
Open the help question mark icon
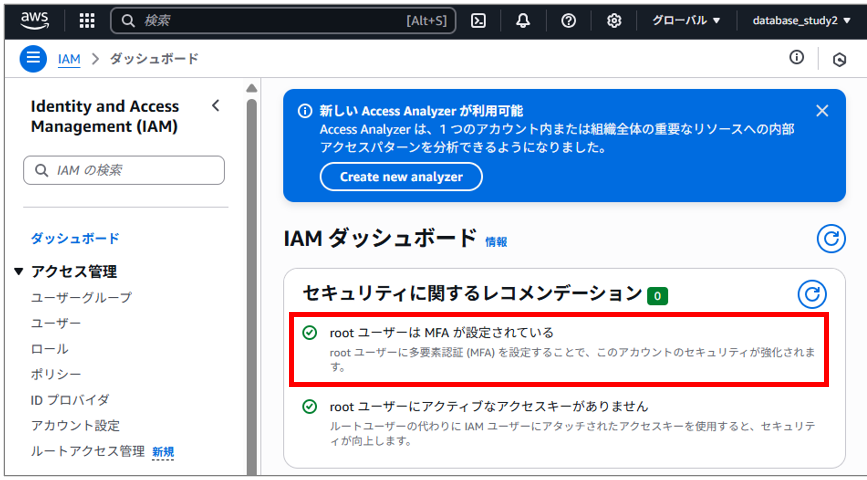[x=568, y=21]
